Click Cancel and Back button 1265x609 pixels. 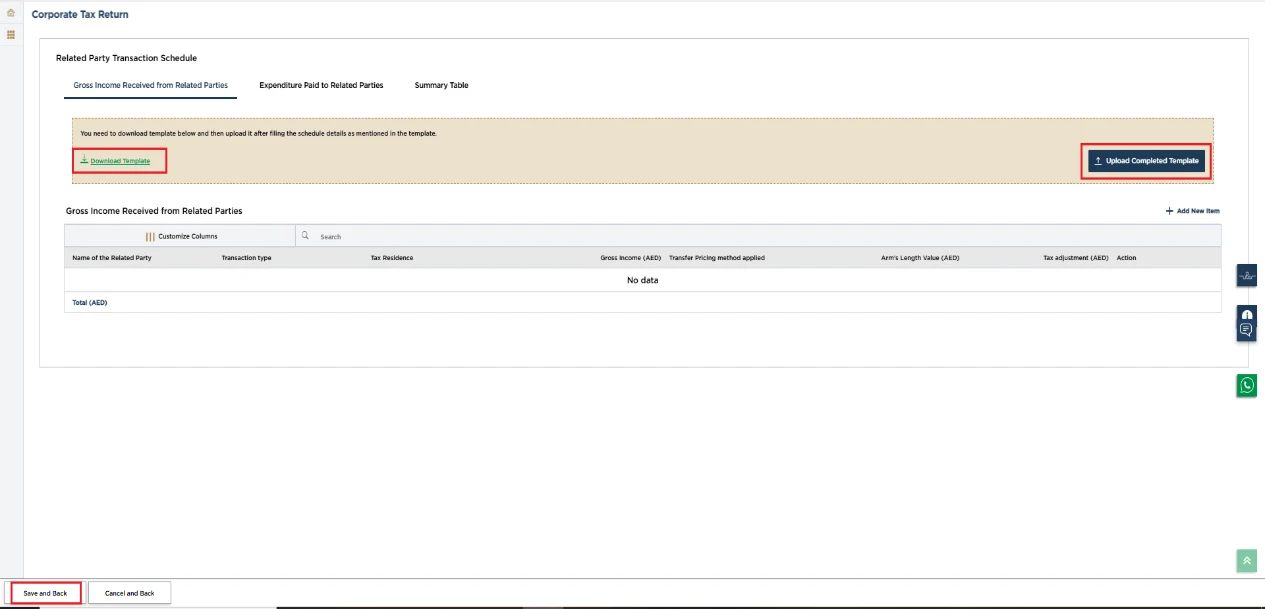click(130, 593)
